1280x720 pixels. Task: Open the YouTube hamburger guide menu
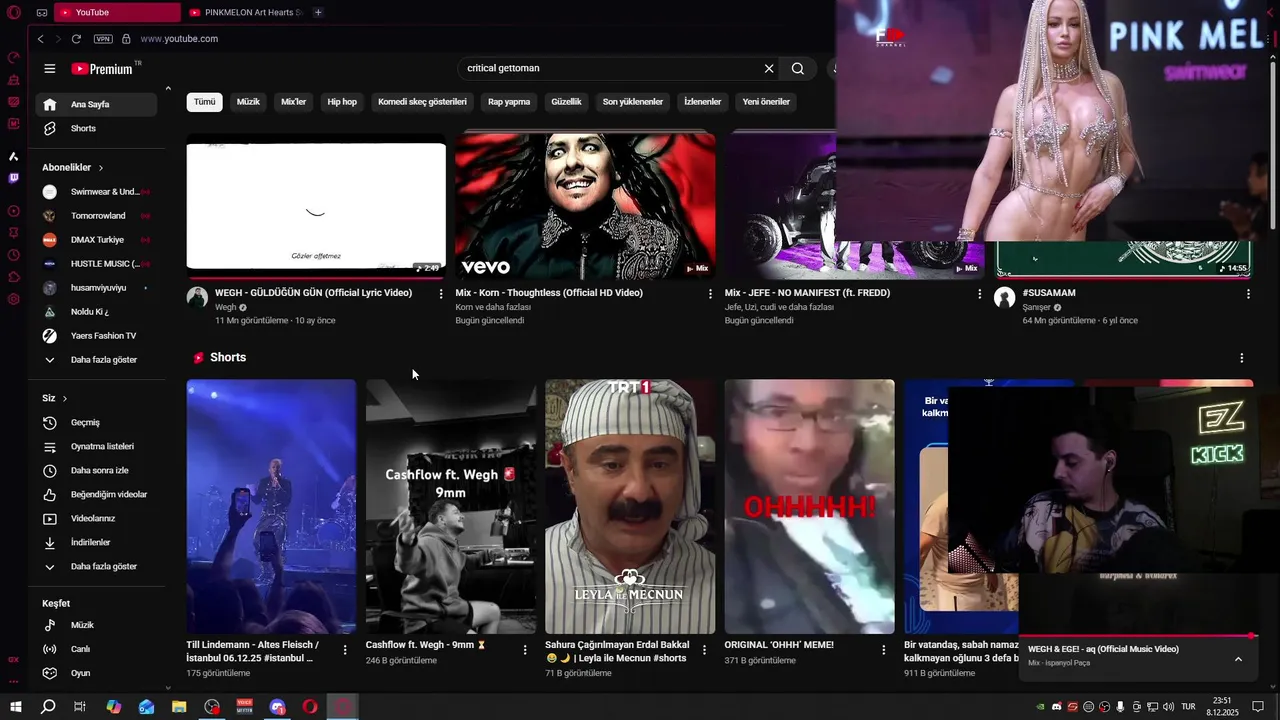49,69
